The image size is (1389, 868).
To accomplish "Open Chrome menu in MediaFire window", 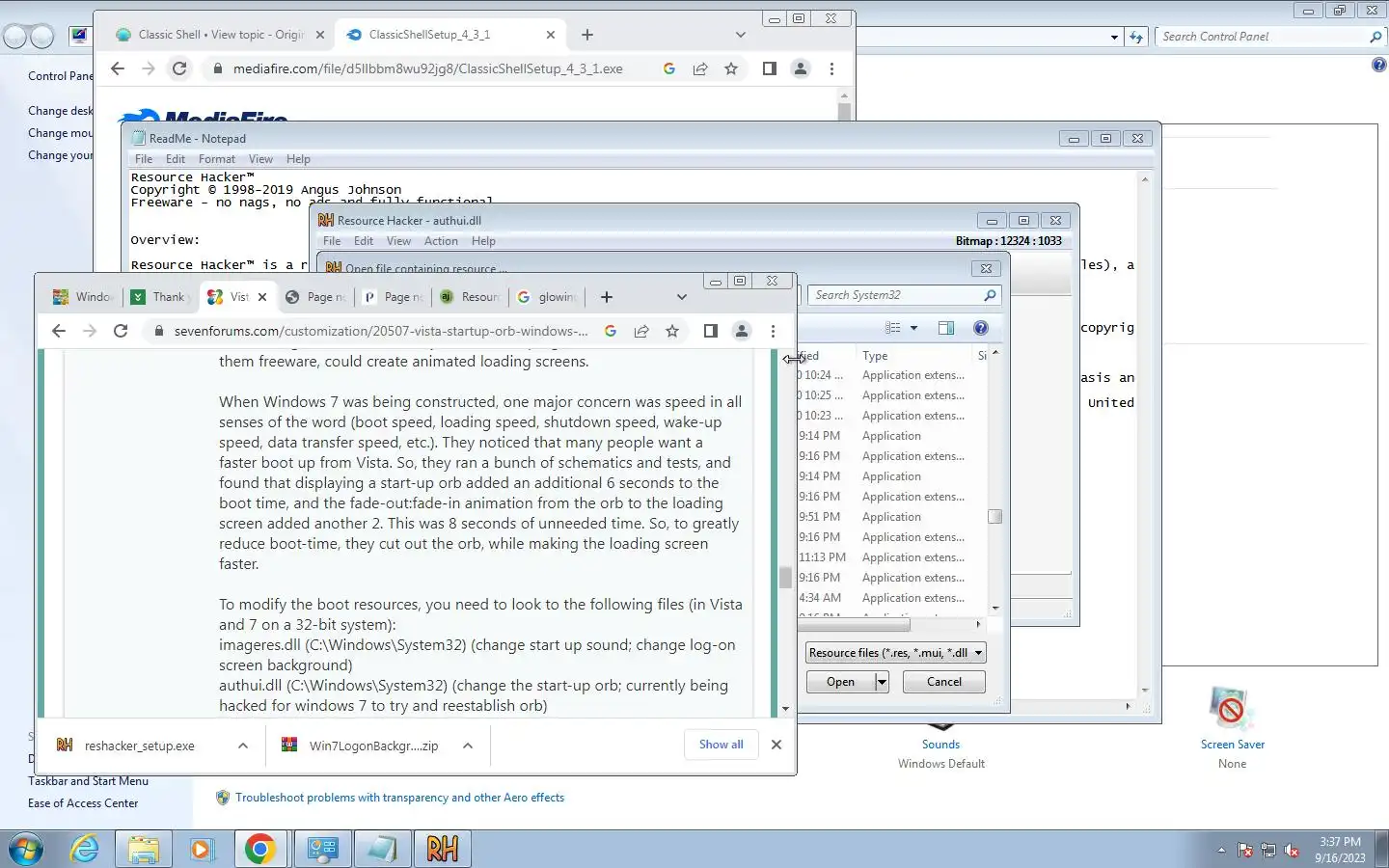I will (831, 68).
